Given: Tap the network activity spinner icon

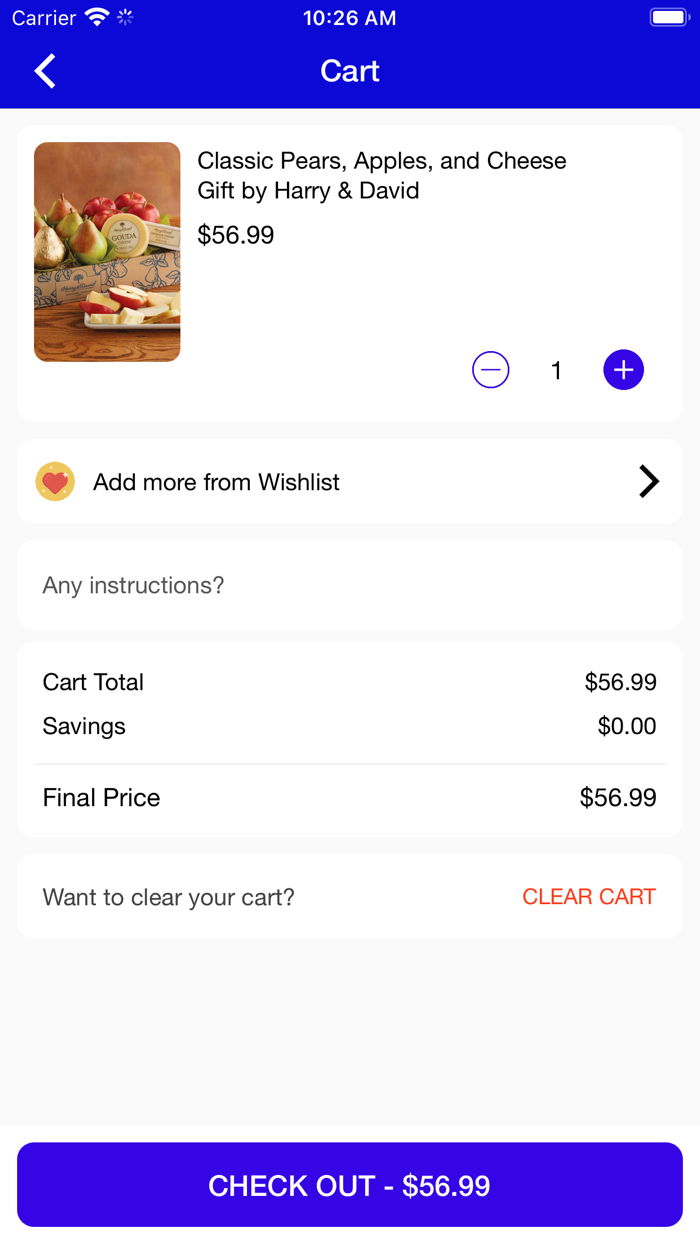Looking at the screenshot, I should [x=125, y=18].
